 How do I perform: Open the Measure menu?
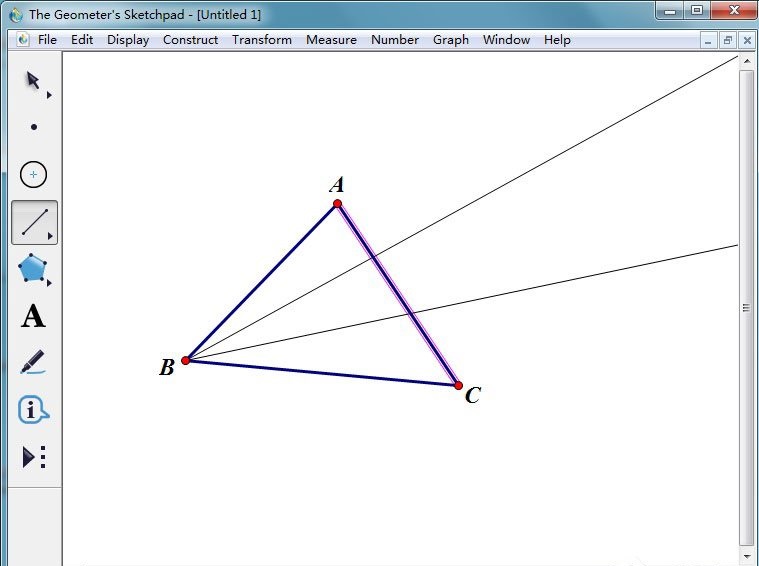pos(331,40)
